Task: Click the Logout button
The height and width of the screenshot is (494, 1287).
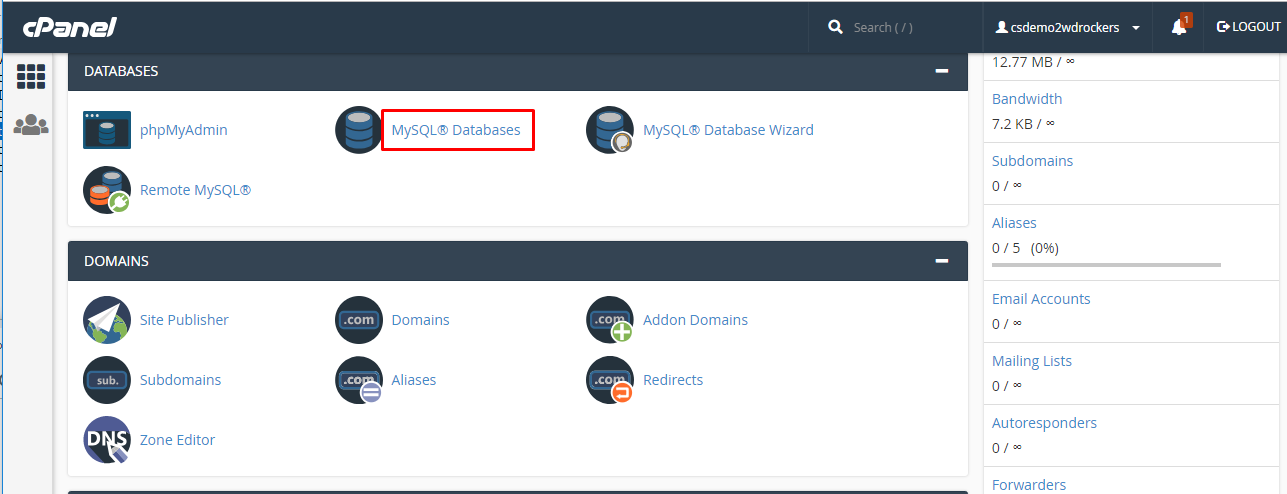Action: 1248,27
